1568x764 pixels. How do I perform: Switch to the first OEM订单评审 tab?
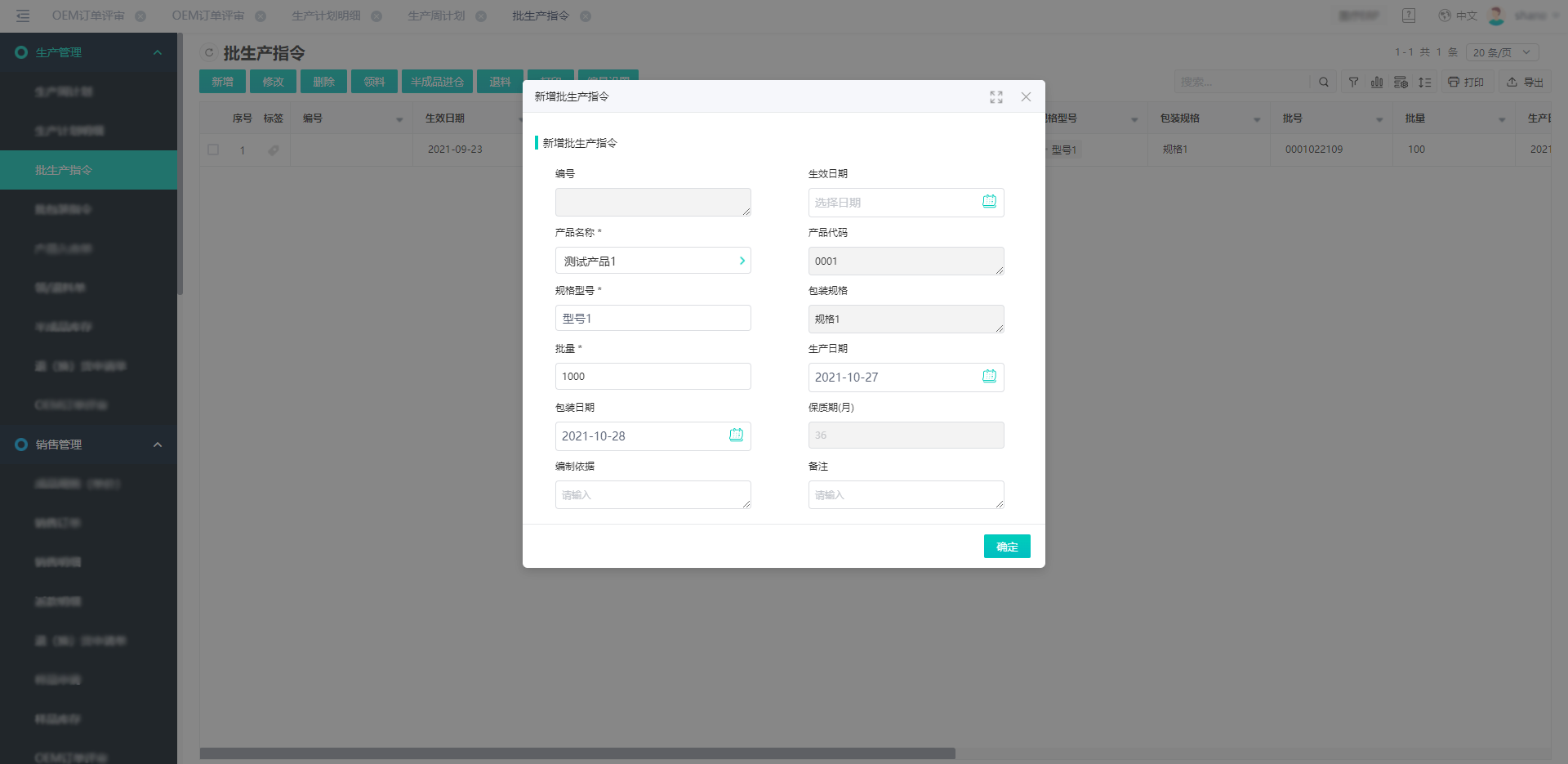coord(88,16)
